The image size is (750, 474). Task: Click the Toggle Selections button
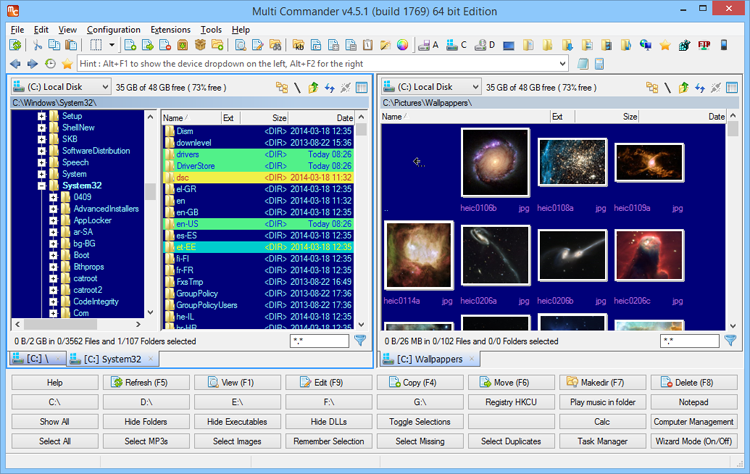click(x=422, y=422)
